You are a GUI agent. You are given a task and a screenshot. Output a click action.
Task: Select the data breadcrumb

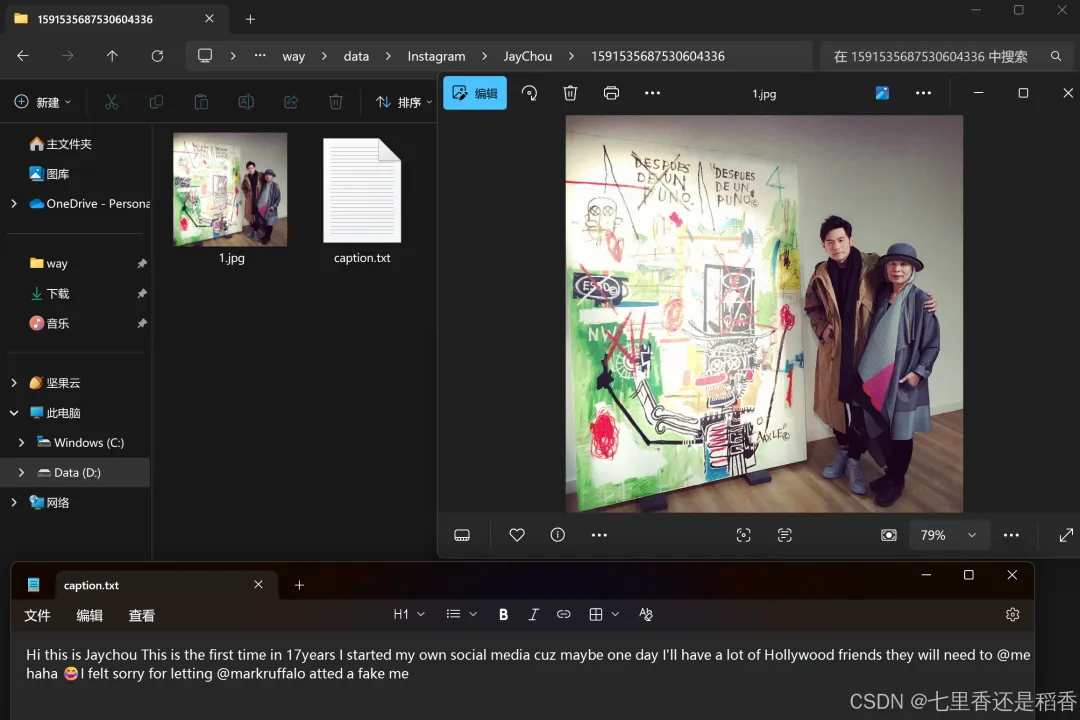coord(356,56)
